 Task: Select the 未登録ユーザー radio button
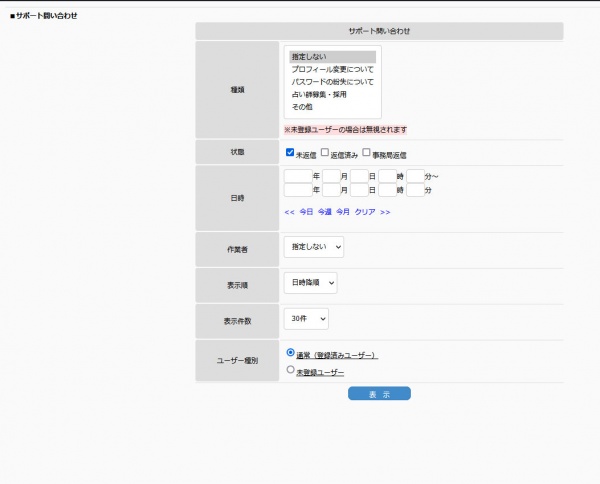coord(291,369)
